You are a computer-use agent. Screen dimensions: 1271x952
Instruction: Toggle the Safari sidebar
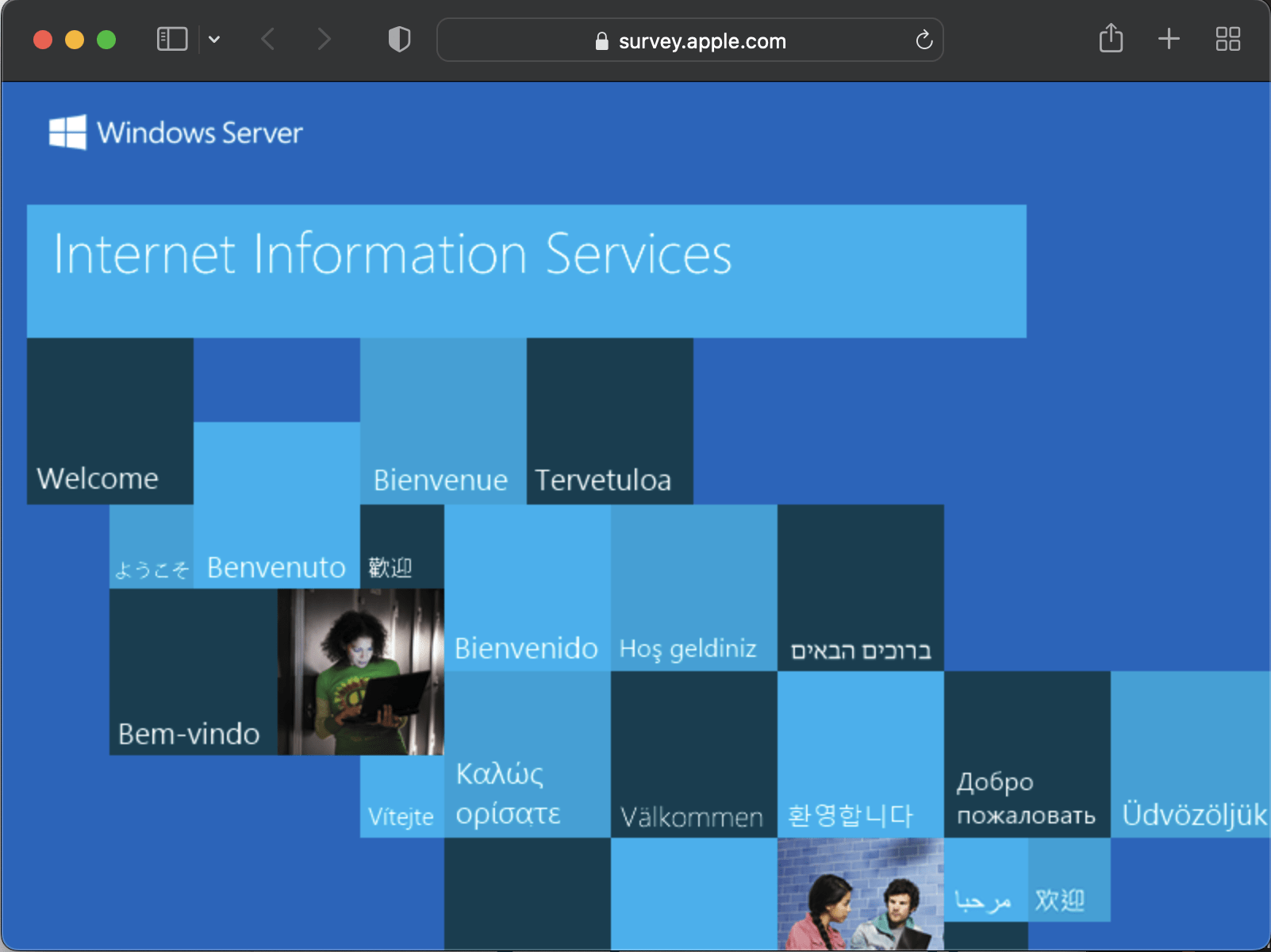pos(172,39)
